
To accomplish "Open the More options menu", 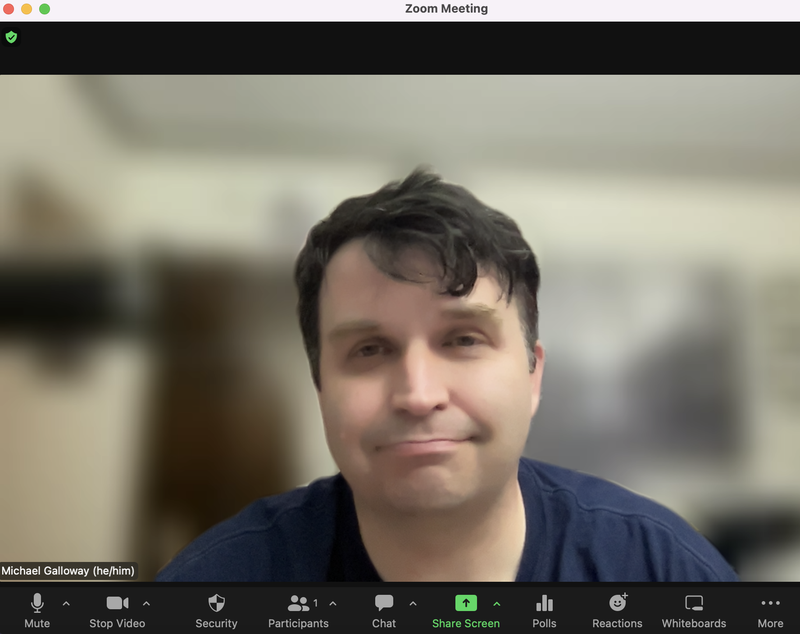I will (770, 611).
